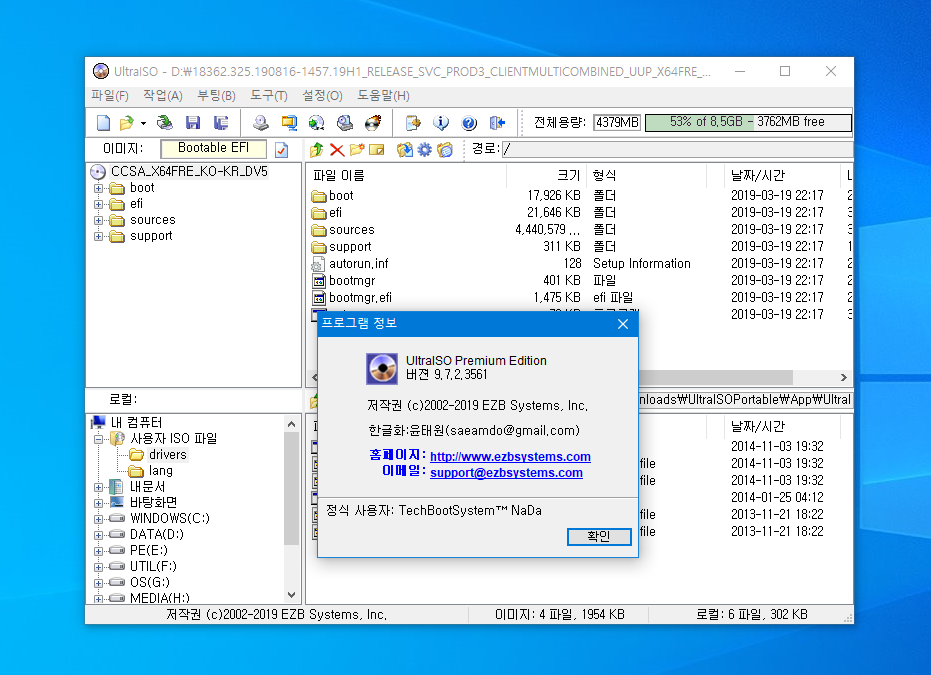Screen dimensions: 931x675
Task: Expand the WINDOWS(C:) drive node
Action: point(99,519)
